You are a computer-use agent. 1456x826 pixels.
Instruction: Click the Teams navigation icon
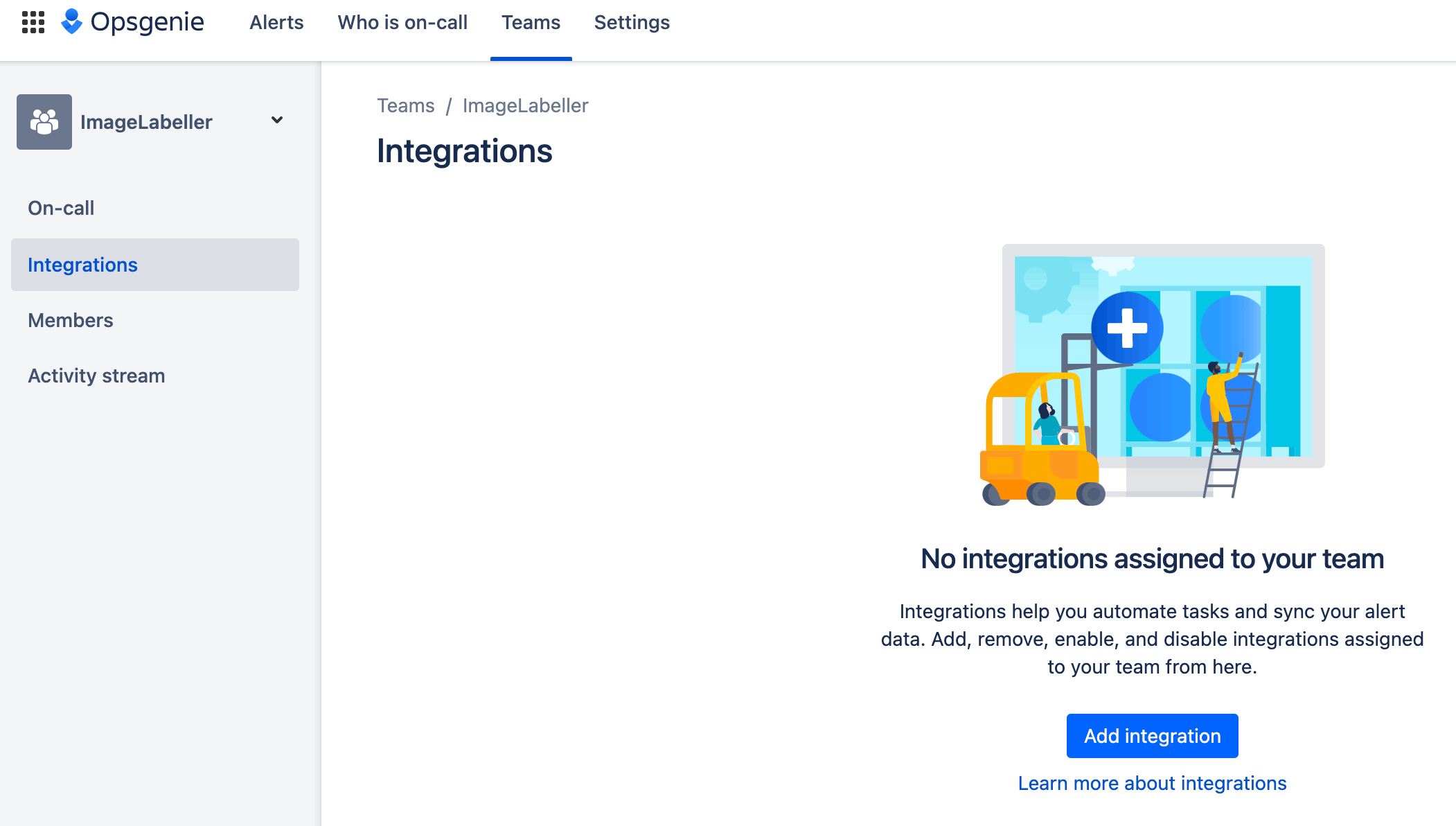coord(531,22)
